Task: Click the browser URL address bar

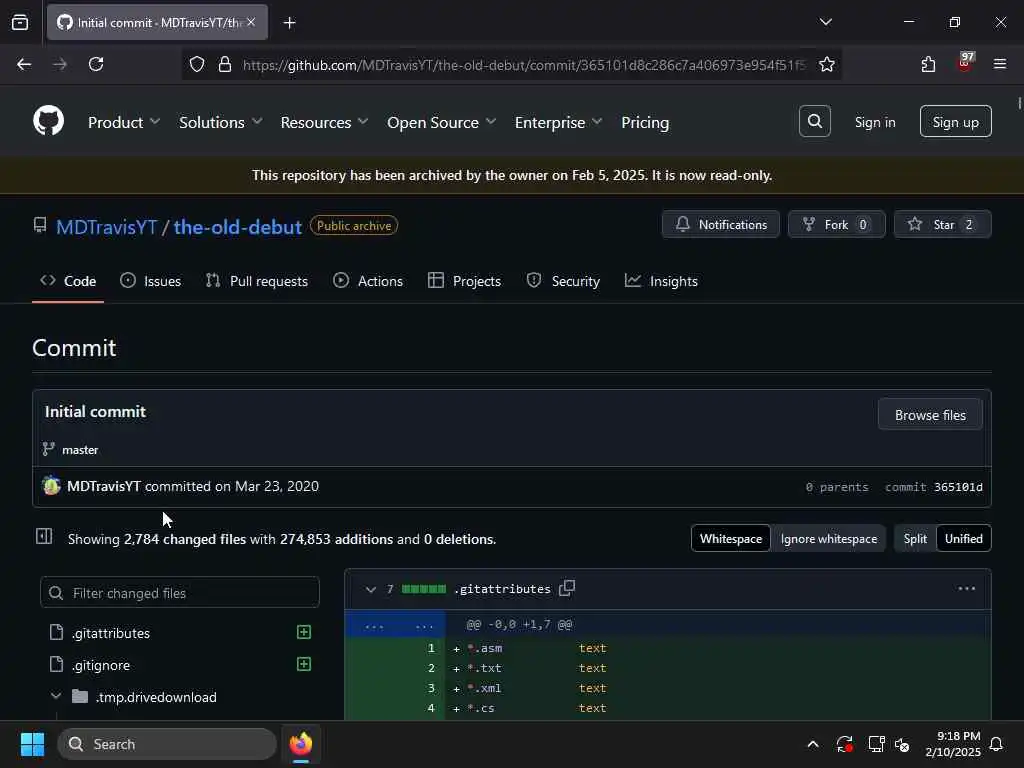Action: click(x=511, y=64)
